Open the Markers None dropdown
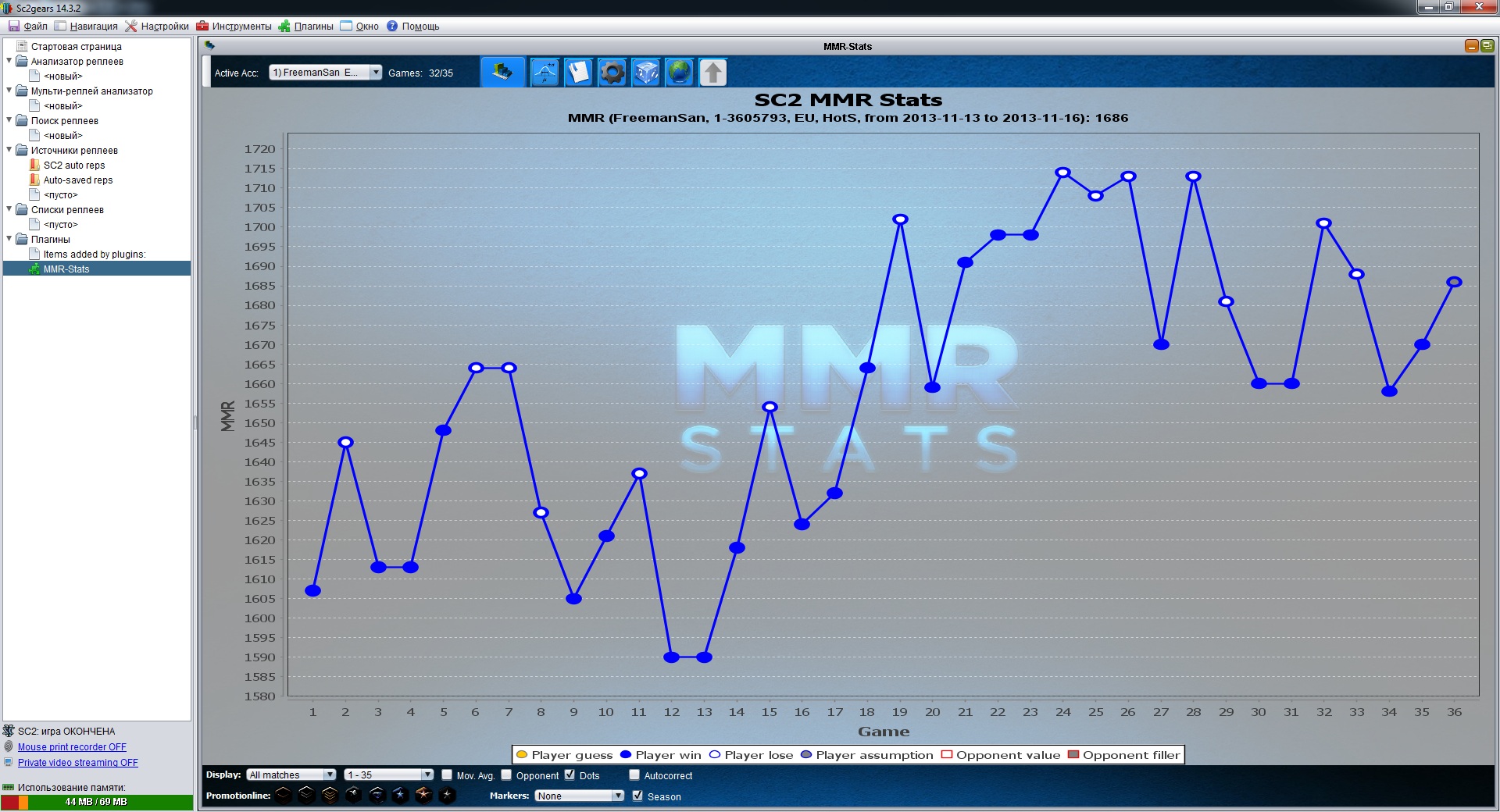 click(x=580, y=796)
